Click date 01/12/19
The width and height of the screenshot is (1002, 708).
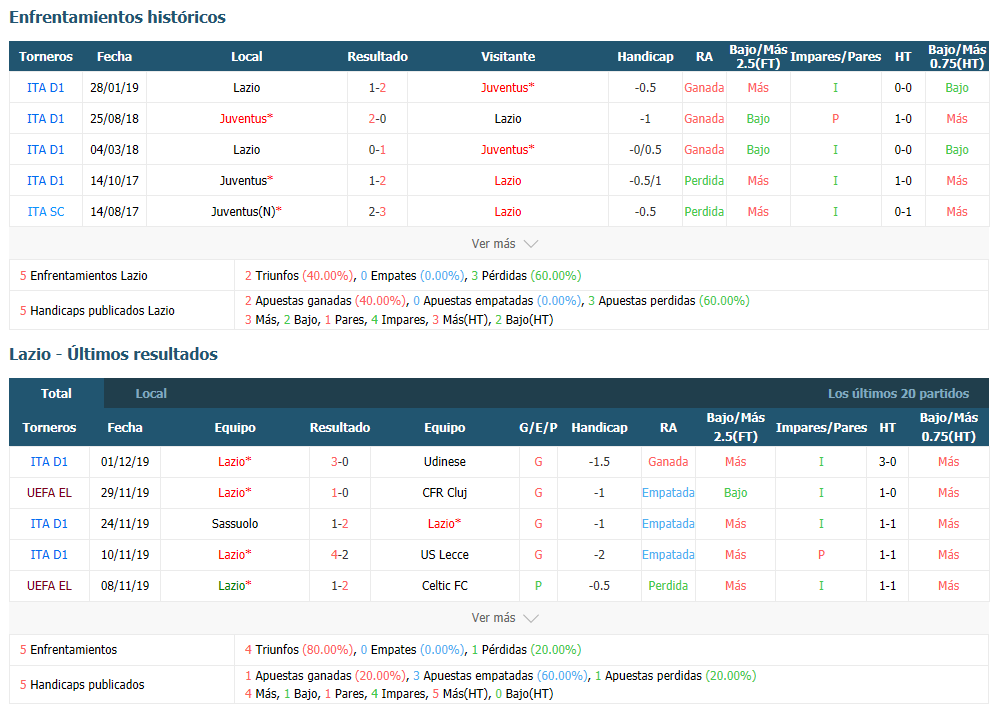(125, 461)
